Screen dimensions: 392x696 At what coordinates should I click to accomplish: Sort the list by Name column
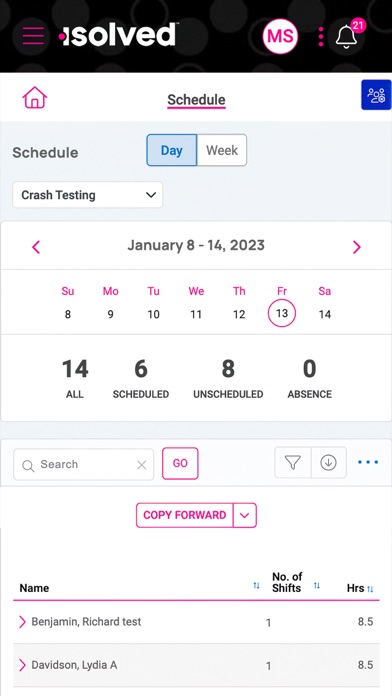coord(256,586)
